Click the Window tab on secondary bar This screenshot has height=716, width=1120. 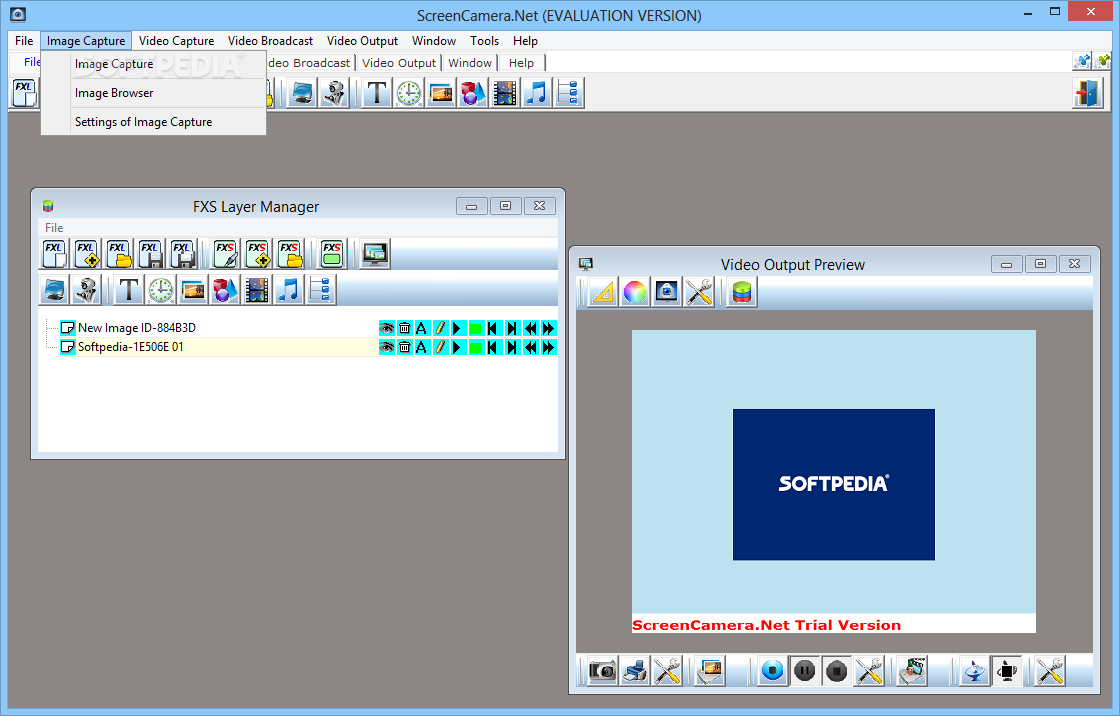[470, 63]
